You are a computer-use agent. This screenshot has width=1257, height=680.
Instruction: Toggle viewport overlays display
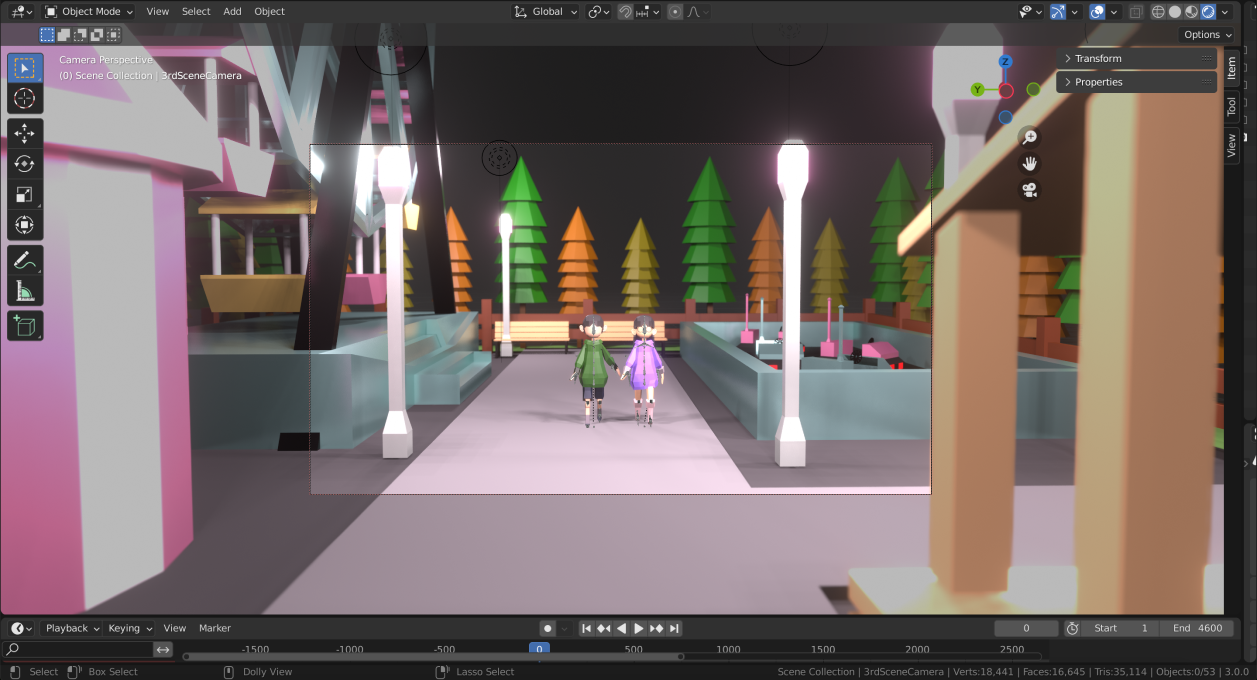click(x=1097, y=12)
